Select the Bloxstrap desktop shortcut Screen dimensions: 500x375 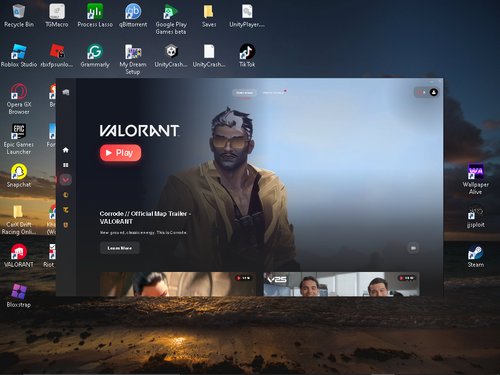(x=19, y=296)
